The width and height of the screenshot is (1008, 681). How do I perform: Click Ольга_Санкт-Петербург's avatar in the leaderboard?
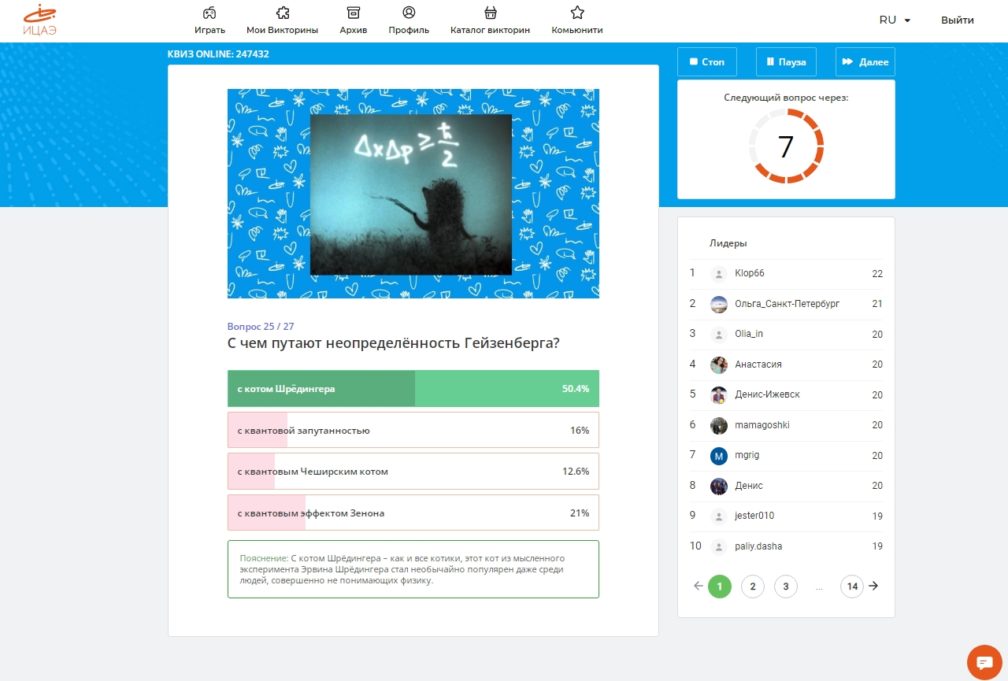coord(718,304)
